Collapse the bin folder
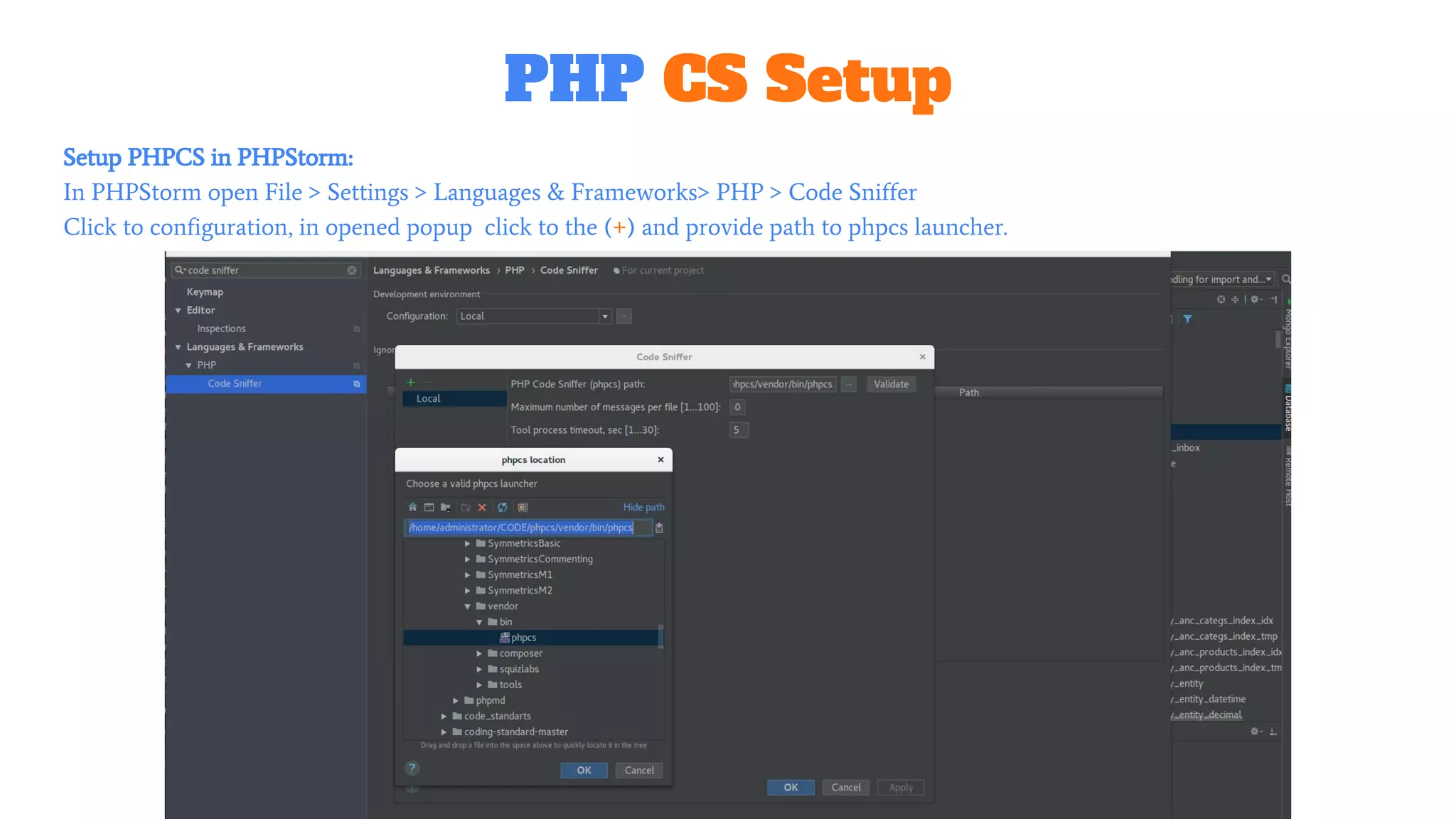Viewport: 1456px width, 819px height. click(x=479, y=622)
